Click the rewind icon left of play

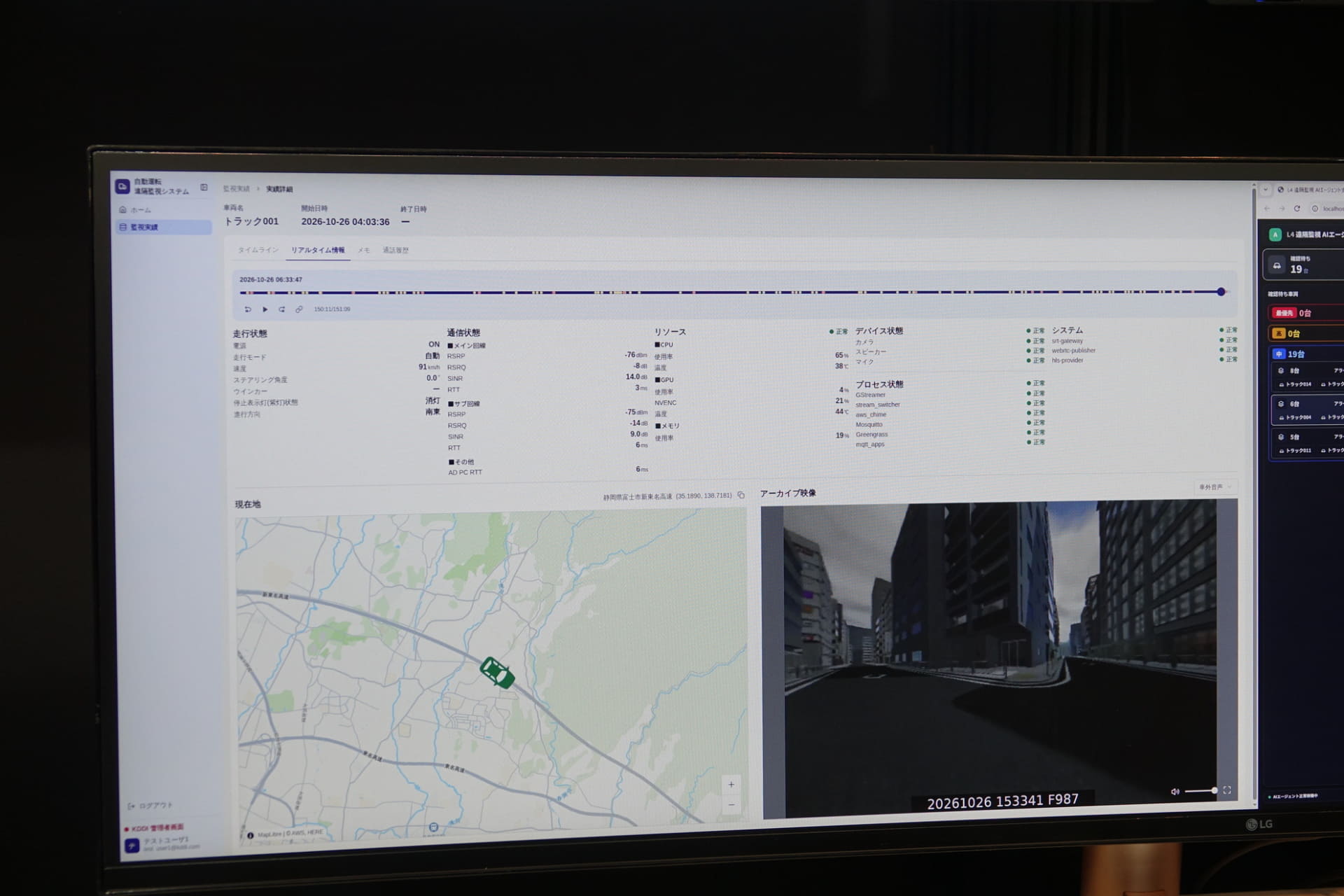coord(248,309)
